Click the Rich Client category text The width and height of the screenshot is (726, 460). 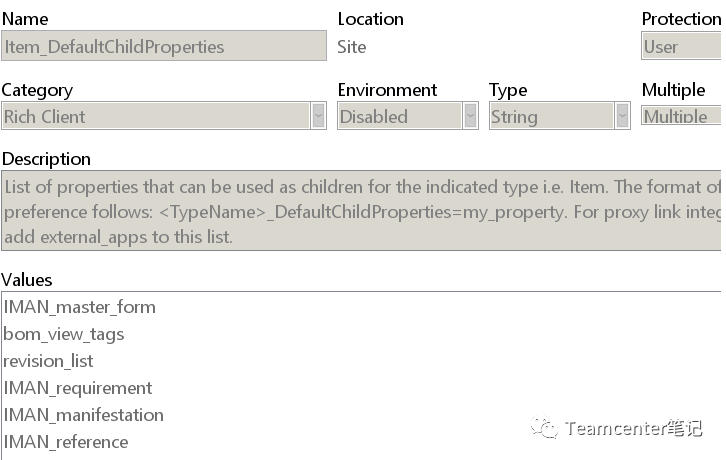point(45,116)
